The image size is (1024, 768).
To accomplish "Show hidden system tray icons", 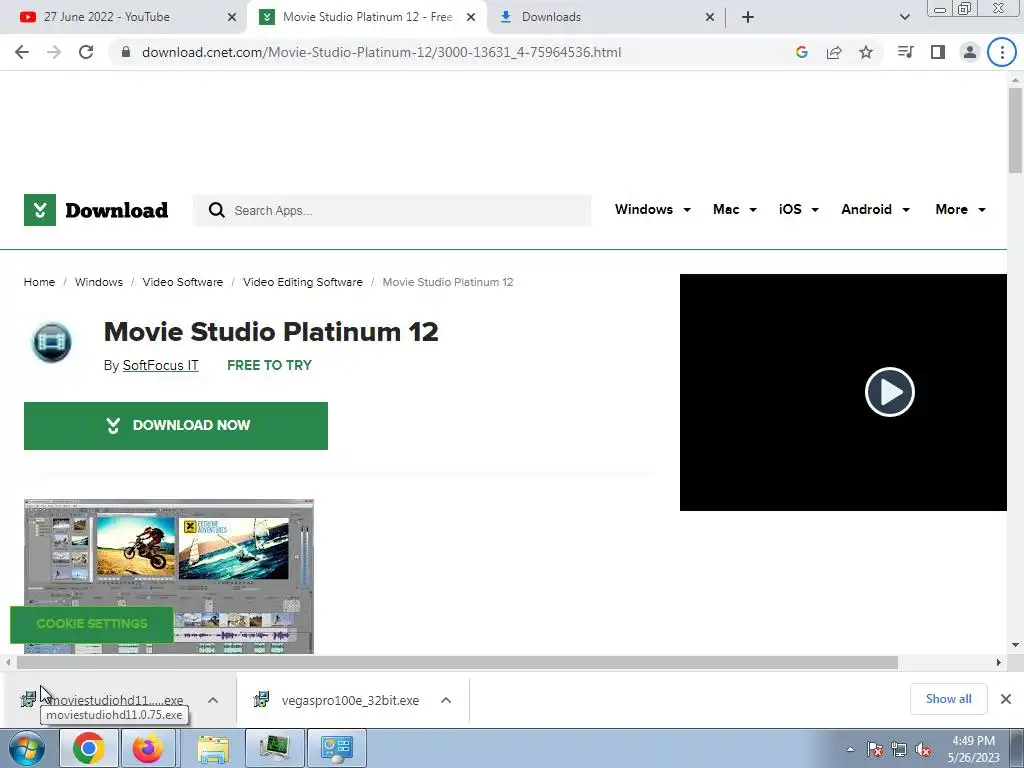I will (x=850, y=749).
